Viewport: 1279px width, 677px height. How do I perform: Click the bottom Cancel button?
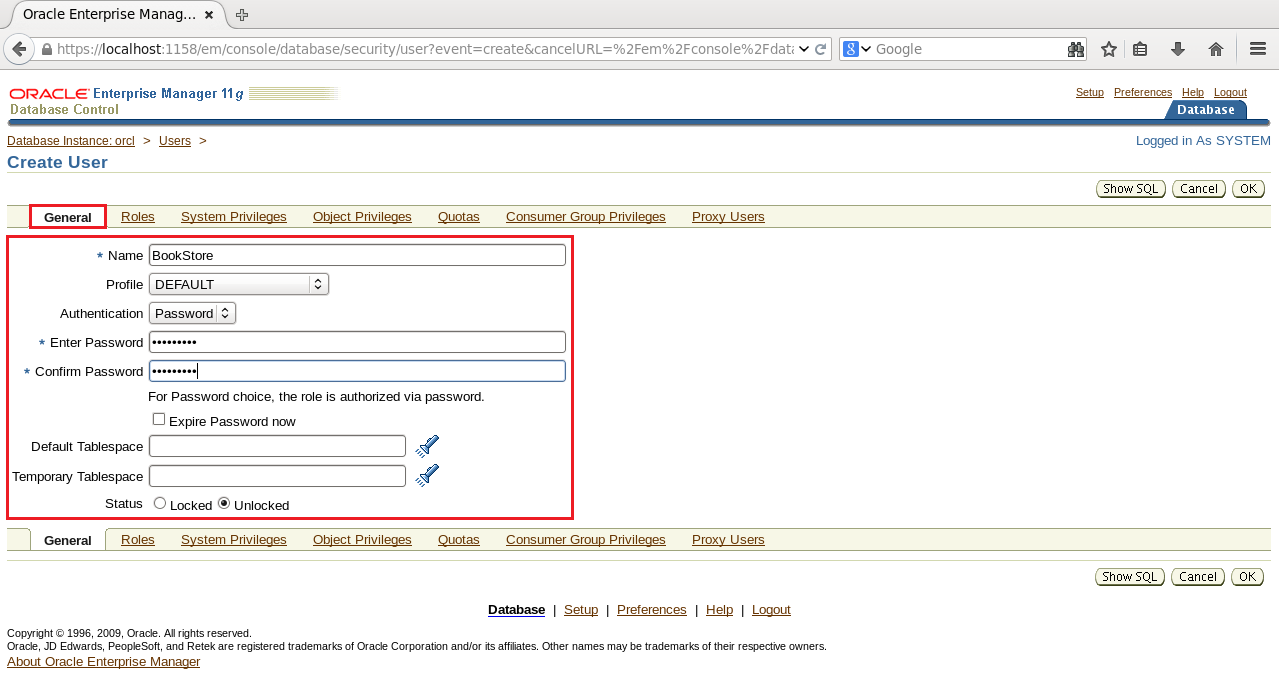coord(1197,577)
